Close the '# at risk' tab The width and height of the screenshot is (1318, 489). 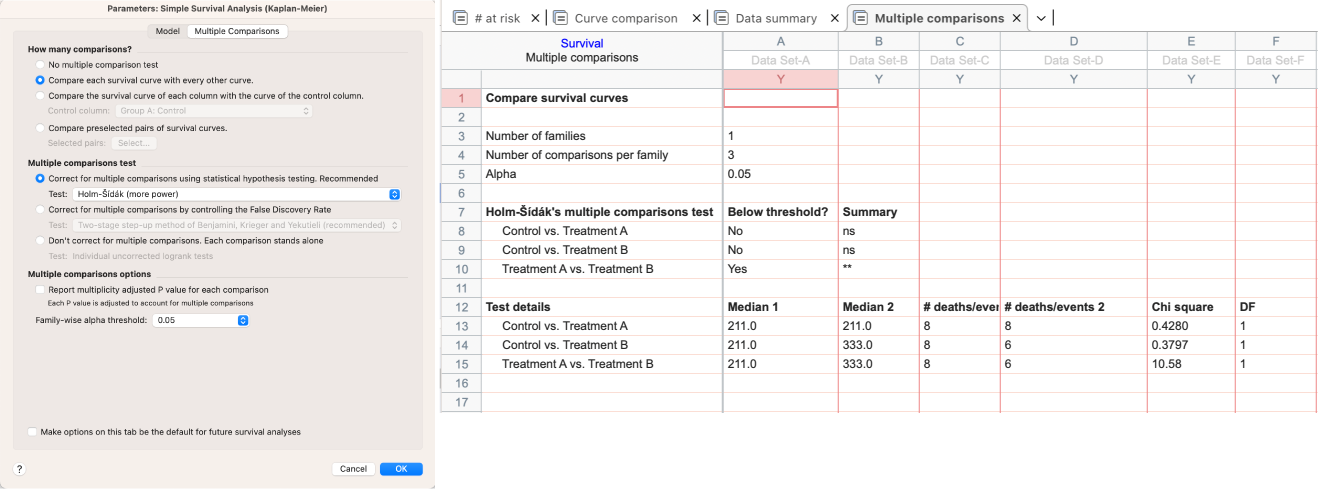tap(535, 18)
